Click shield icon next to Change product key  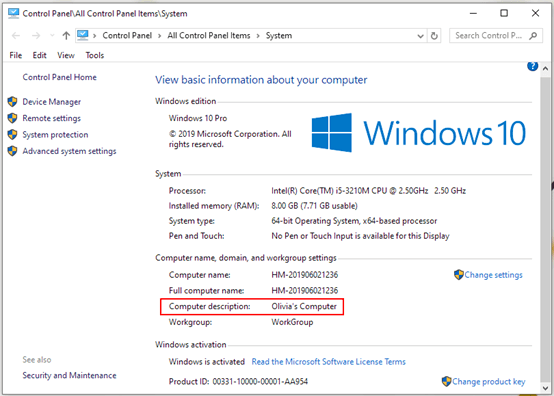(447, 382)
